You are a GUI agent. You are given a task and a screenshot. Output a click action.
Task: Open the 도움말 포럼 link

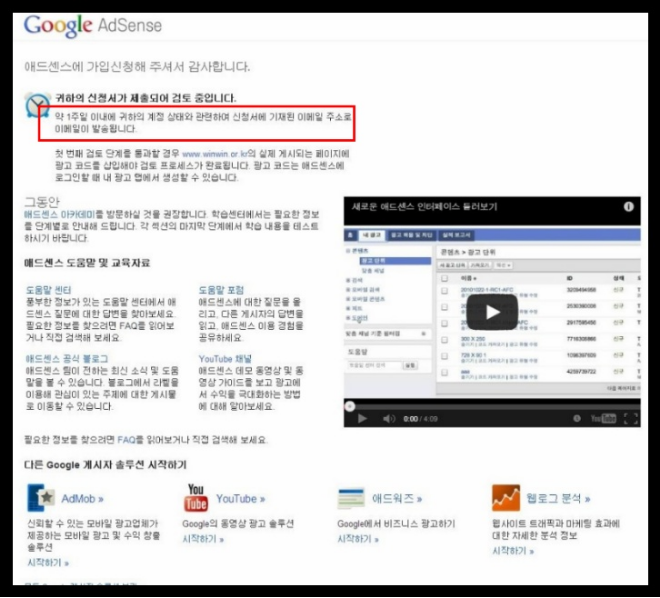pos(221,290)
